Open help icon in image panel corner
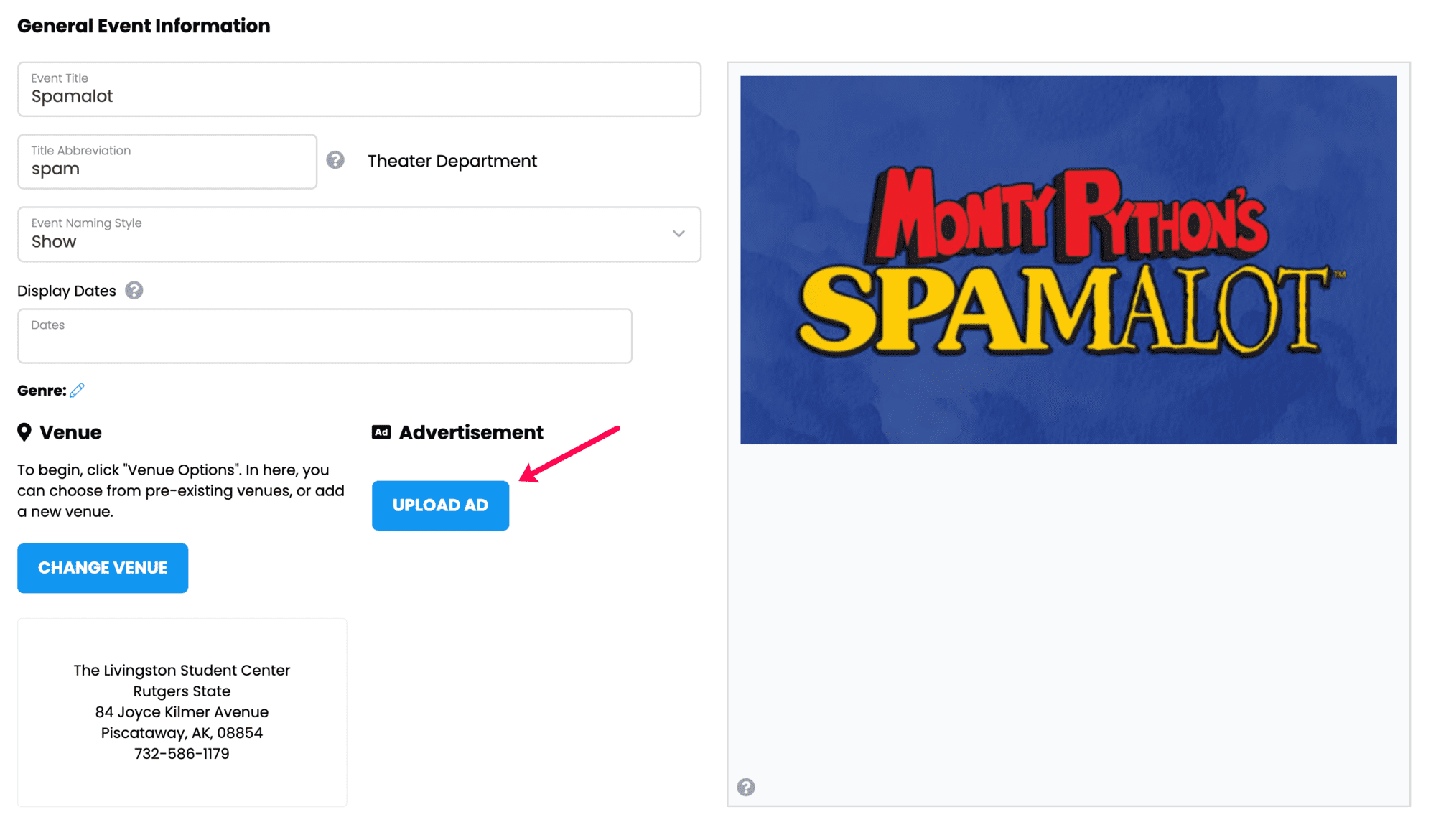The height and width of the screenshot is (840, 1436). [746, 787]
